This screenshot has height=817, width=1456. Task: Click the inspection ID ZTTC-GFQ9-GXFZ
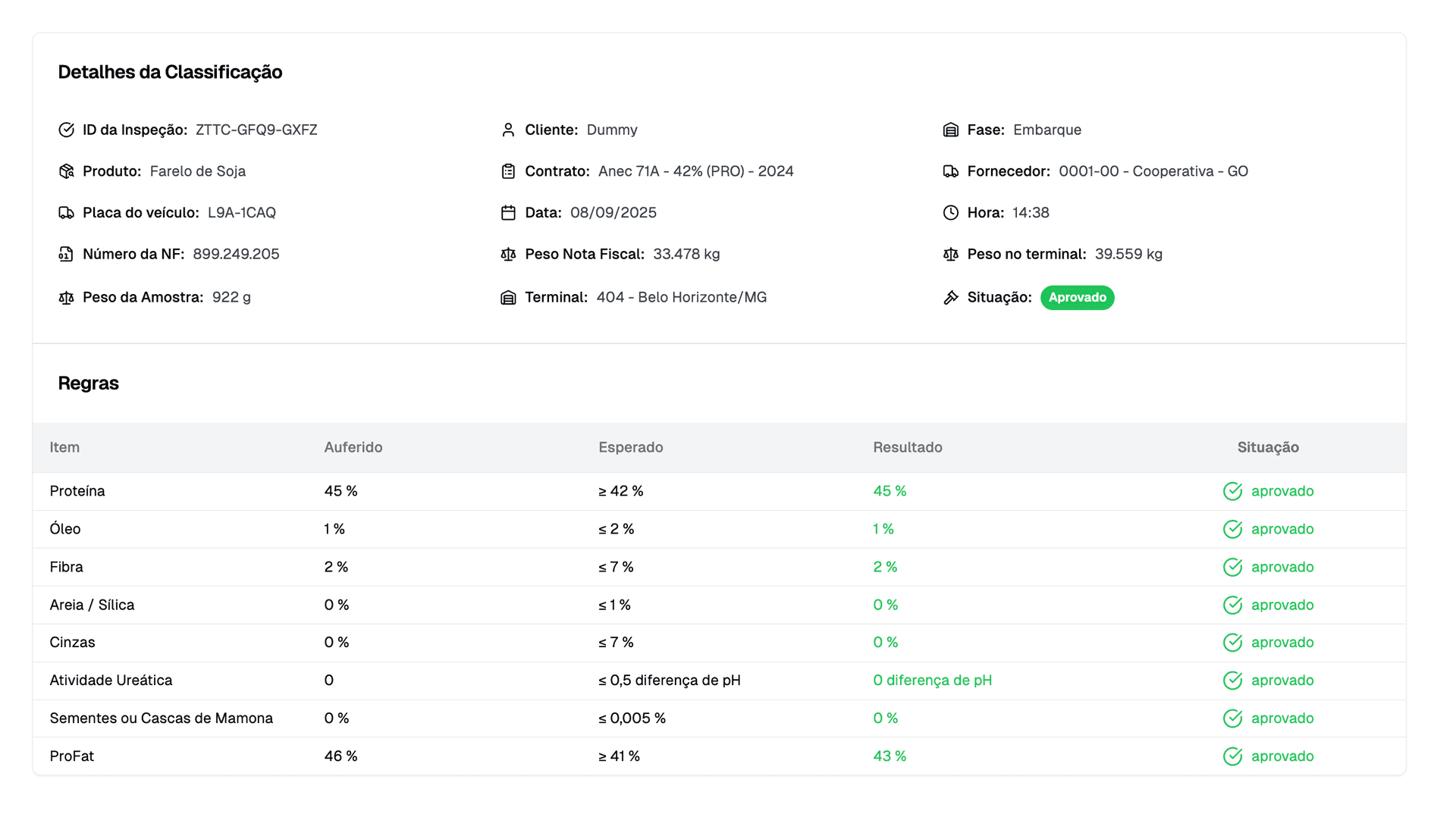coord(256,130)
